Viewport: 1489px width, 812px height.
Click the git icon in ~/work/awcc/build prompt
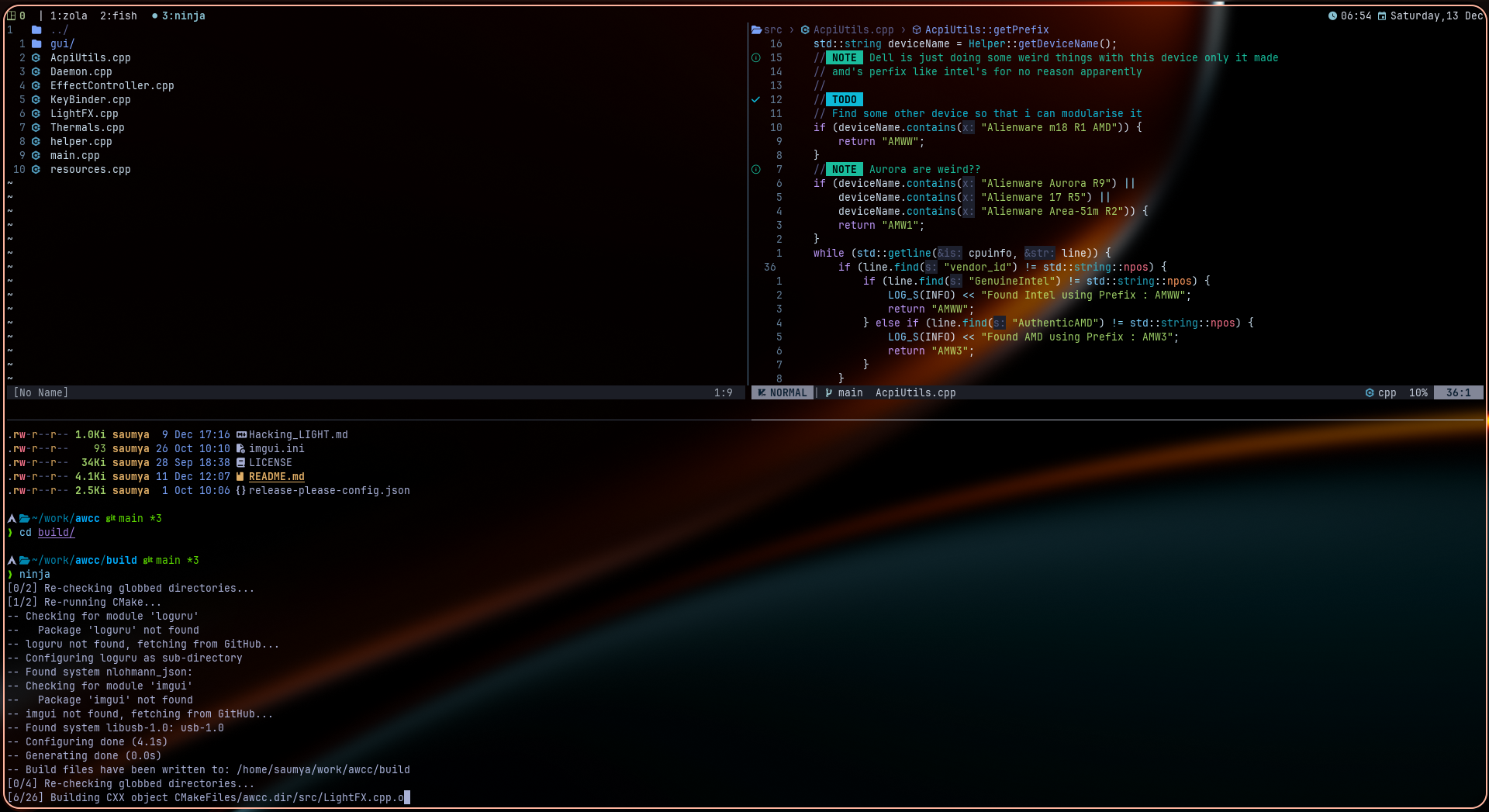pyautogui.click(x=148, y=560)
